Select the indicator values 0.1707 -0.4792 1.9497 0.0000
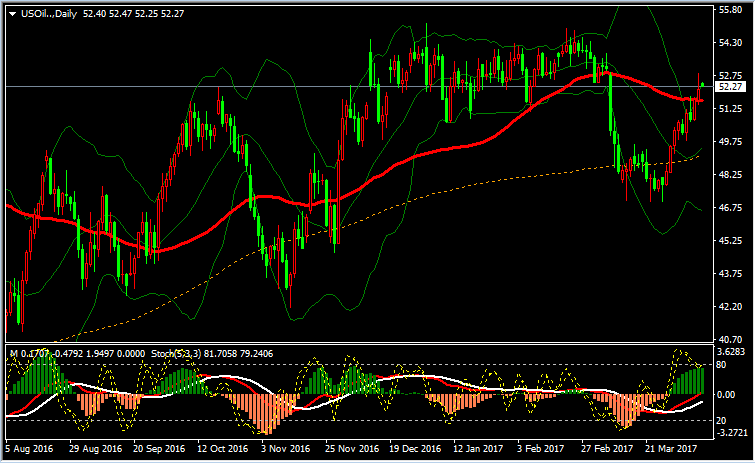Screen dimensions: 755x463 tap(82, 354)
